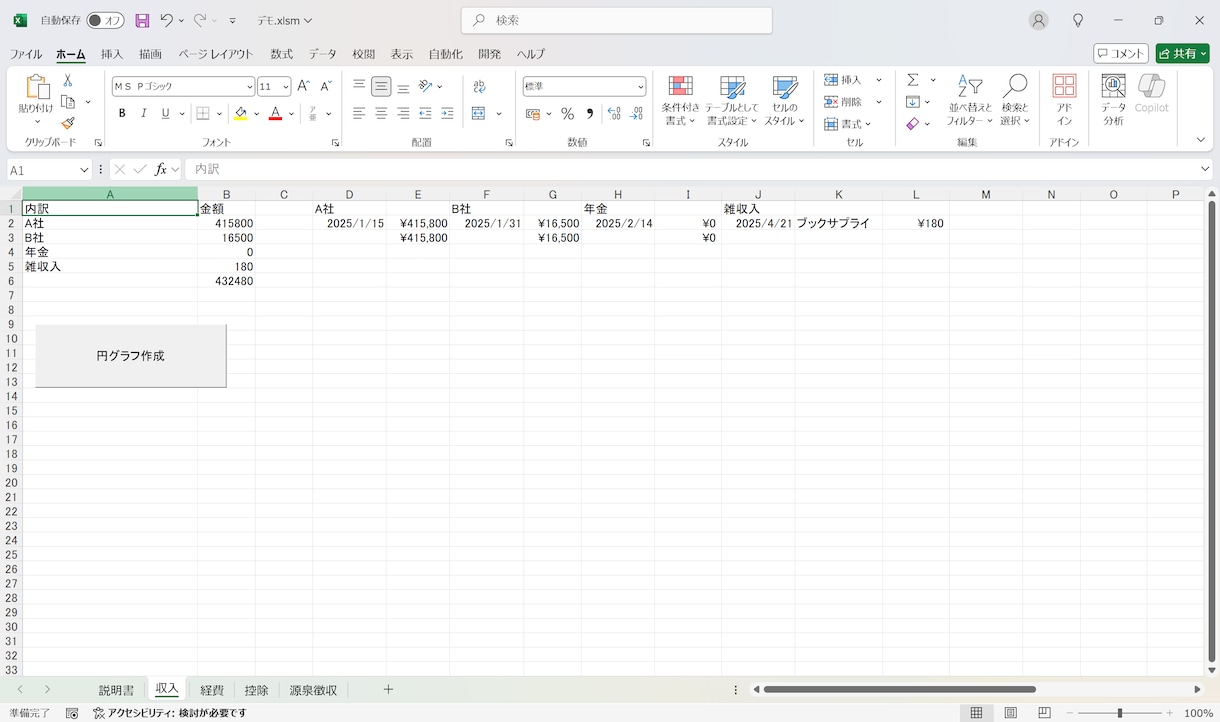The height and width of the screenshot is (722, 1220).
Task: Click the Wrap Text icon
Action: (479, 87)
